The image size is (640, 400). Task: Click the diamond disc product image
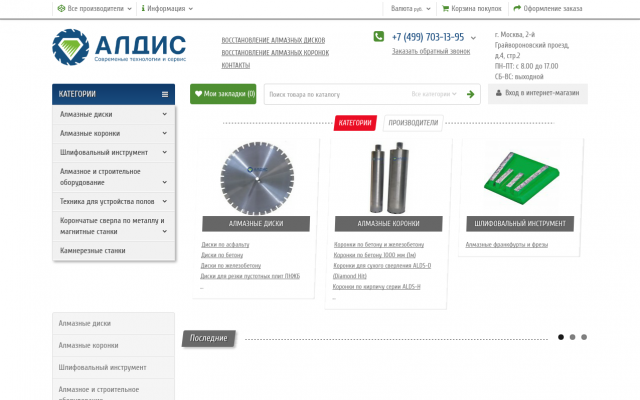257,178
